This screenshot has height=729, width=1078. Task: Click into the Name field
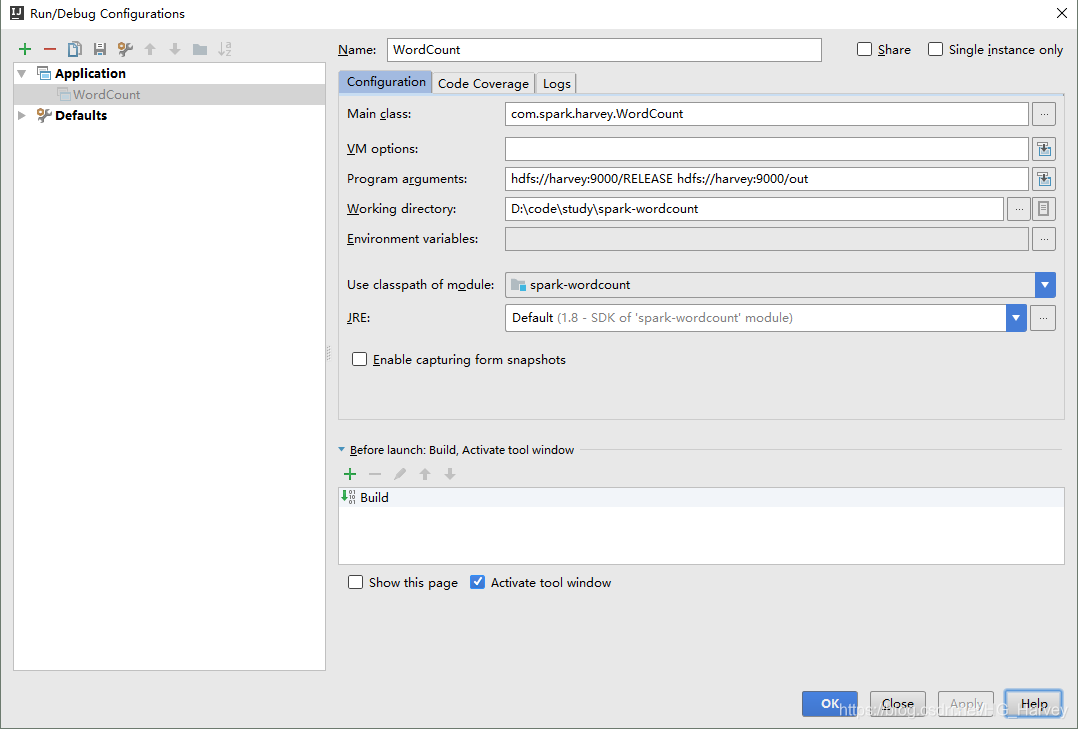click(604, 50)
